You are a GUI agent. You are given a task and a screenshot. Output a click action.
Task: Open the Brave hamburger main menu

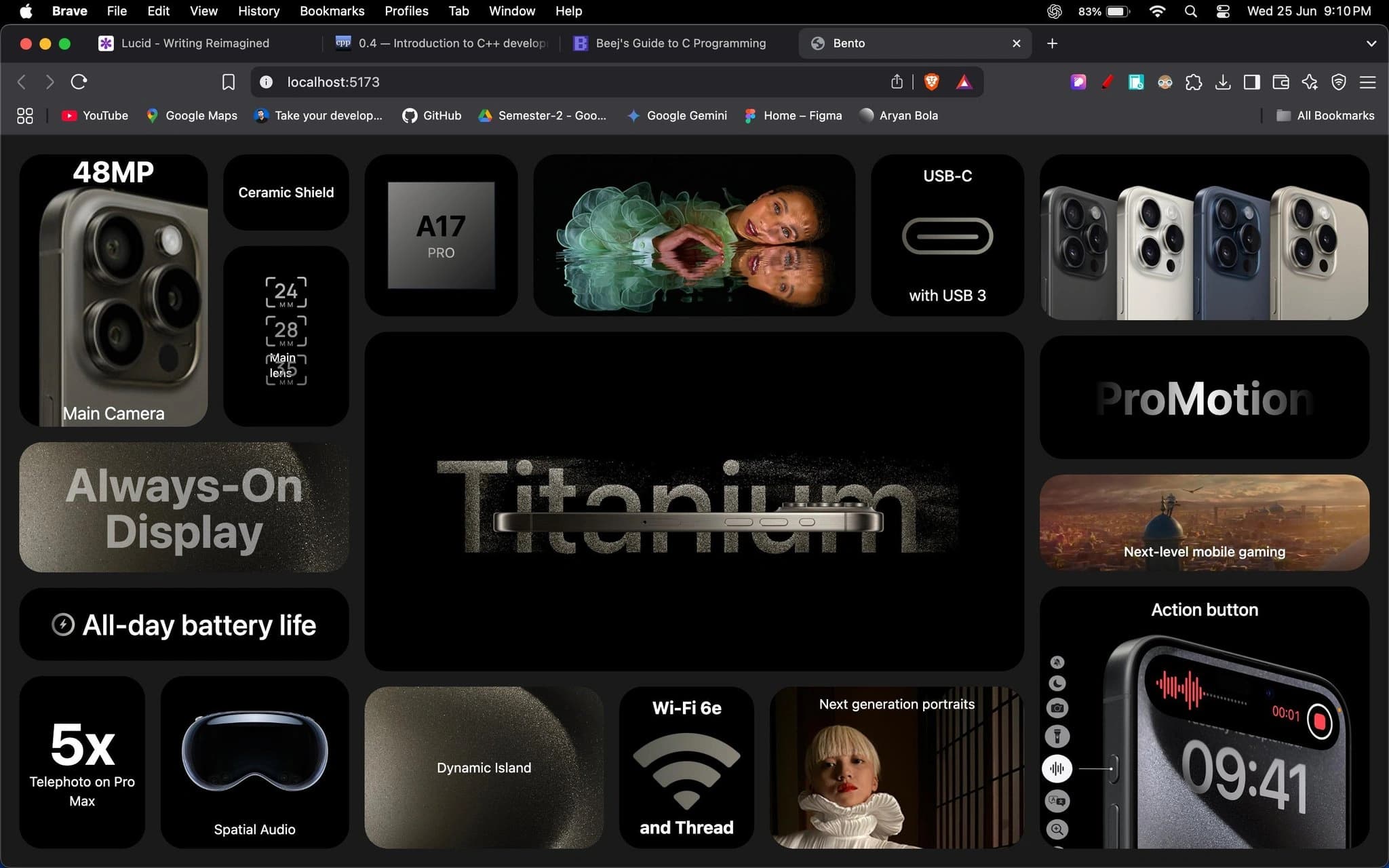(1368, 82)
